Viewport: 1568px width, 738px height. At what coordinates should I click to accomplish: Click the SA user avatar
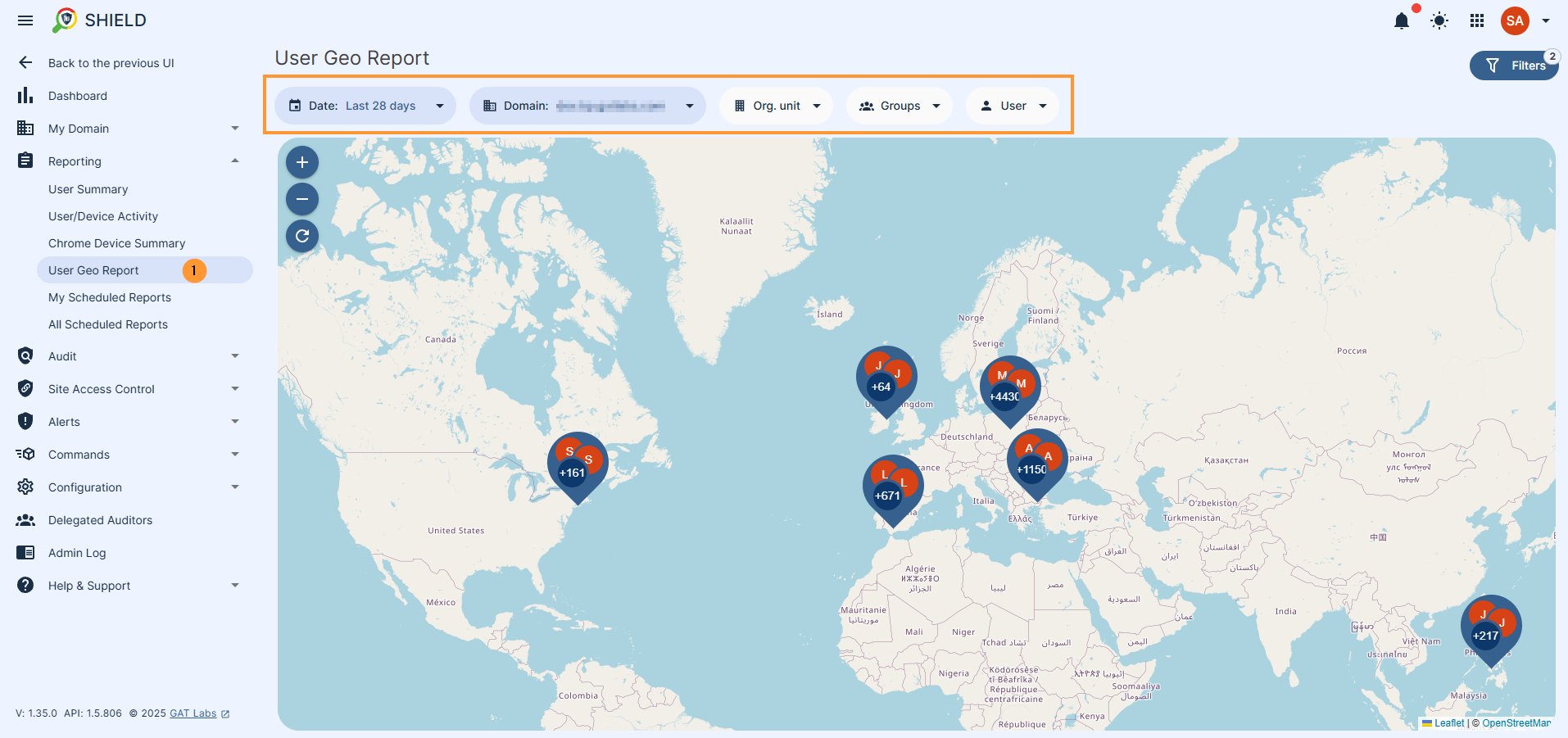(x=1515, y=21)
